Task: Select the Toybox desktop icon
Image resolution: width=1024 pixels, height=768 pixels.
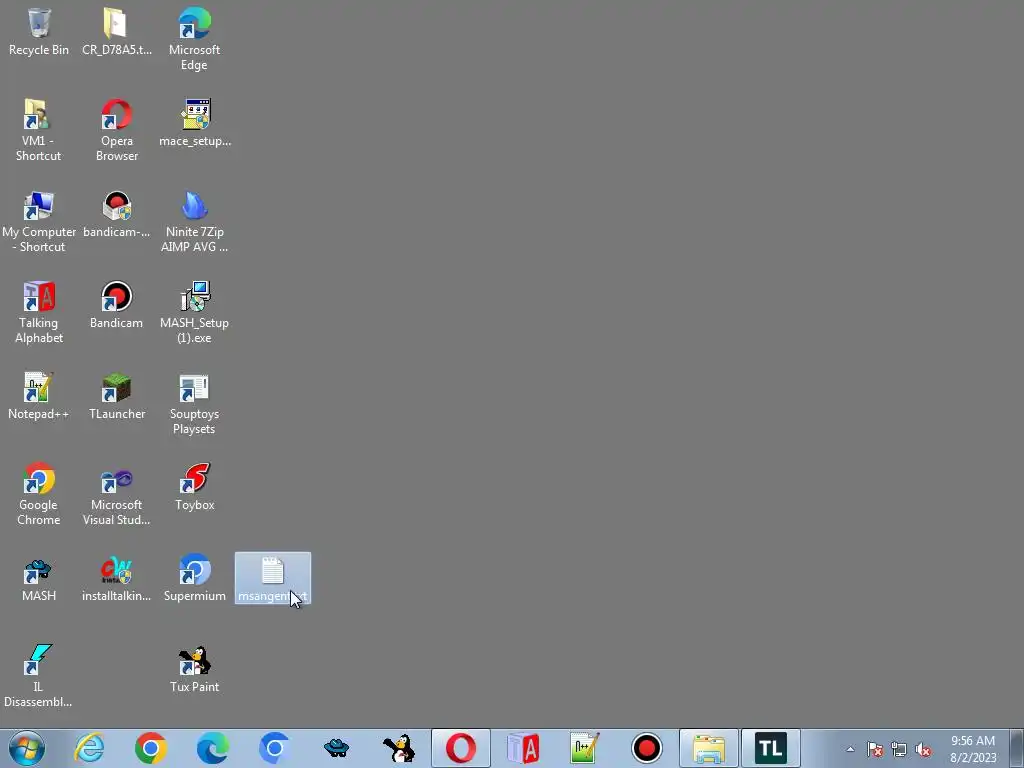Action: coord(194,487)
